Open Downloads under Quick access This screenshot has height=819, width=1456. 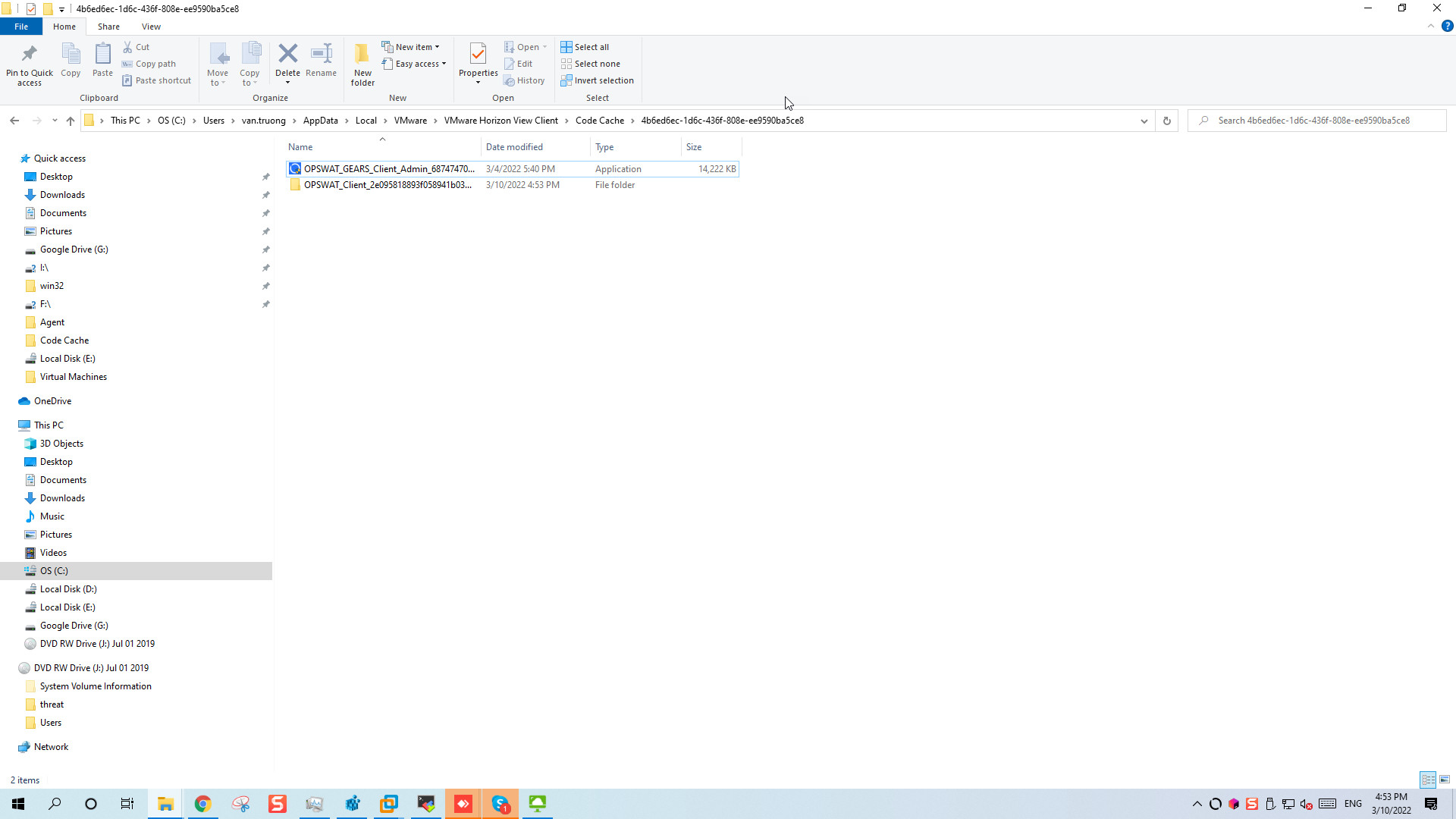point(62,195)
